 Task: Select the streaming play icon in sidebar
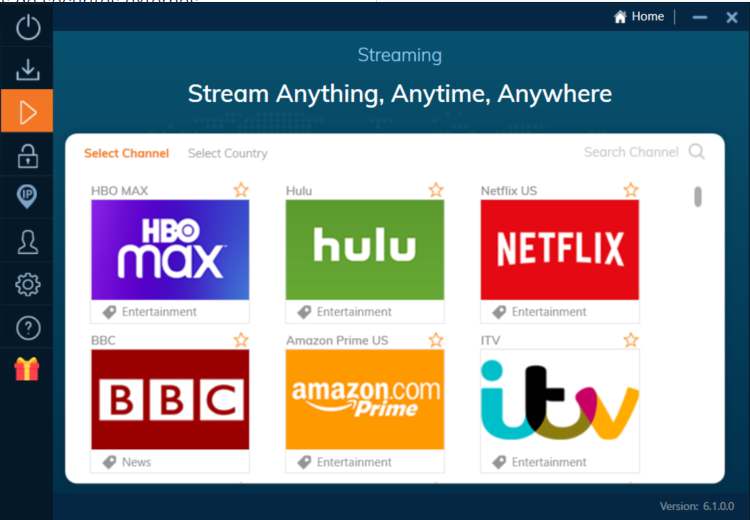(x=27, y=112)
